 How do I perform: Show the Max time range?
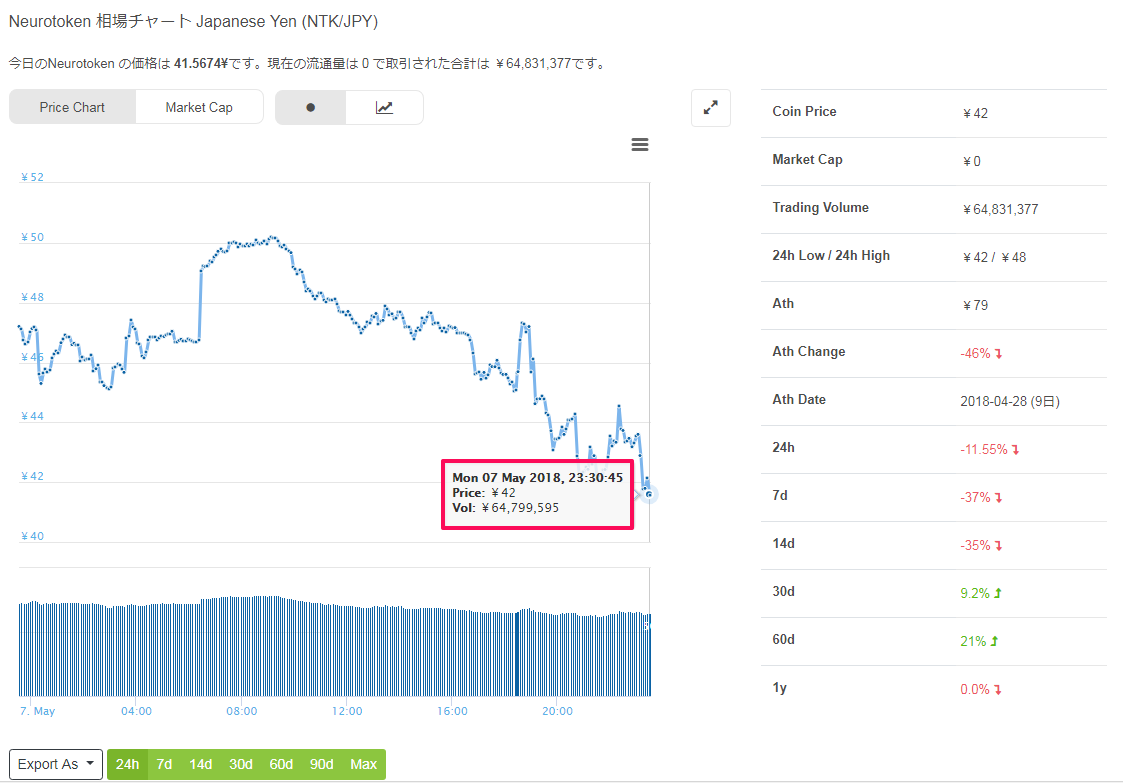[364, 764]
